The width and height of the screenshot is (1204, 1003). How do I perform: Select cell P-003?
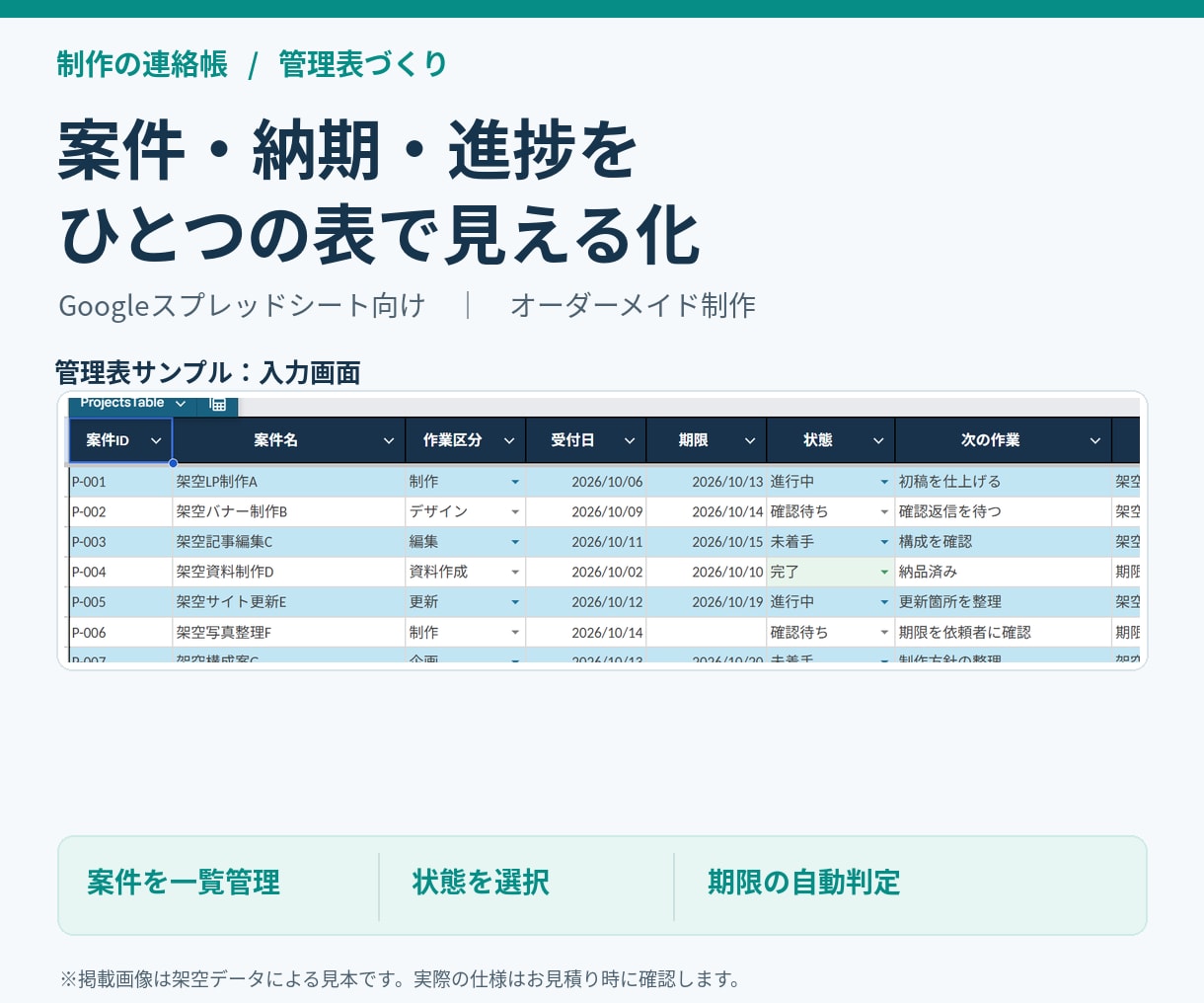point(120,542)
